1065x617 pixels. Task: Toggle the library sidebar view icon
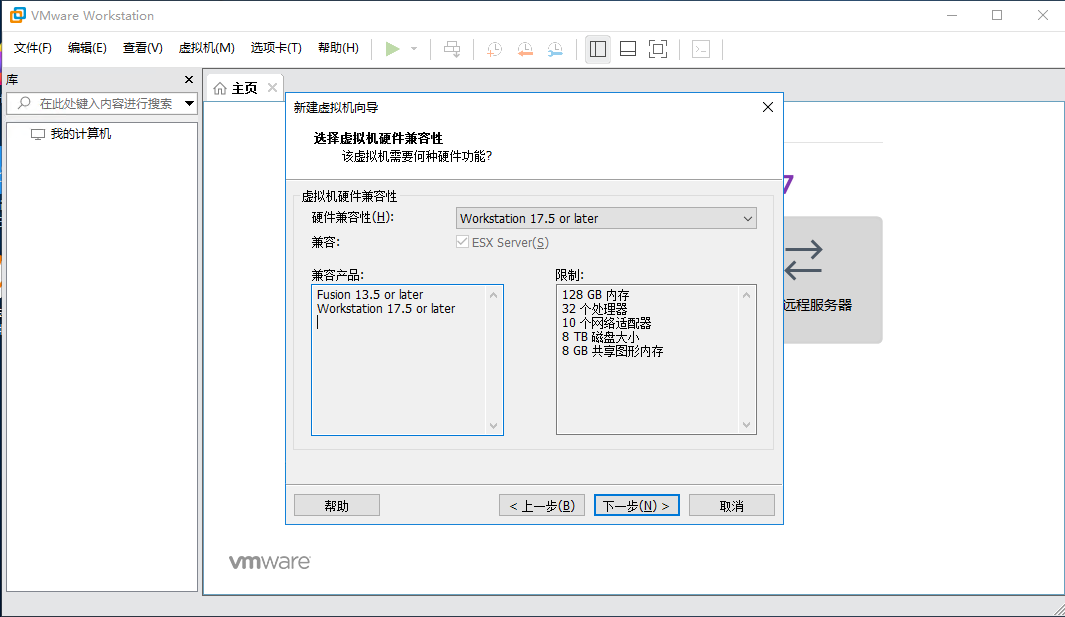pyautogui.click(x=598, y=49)
